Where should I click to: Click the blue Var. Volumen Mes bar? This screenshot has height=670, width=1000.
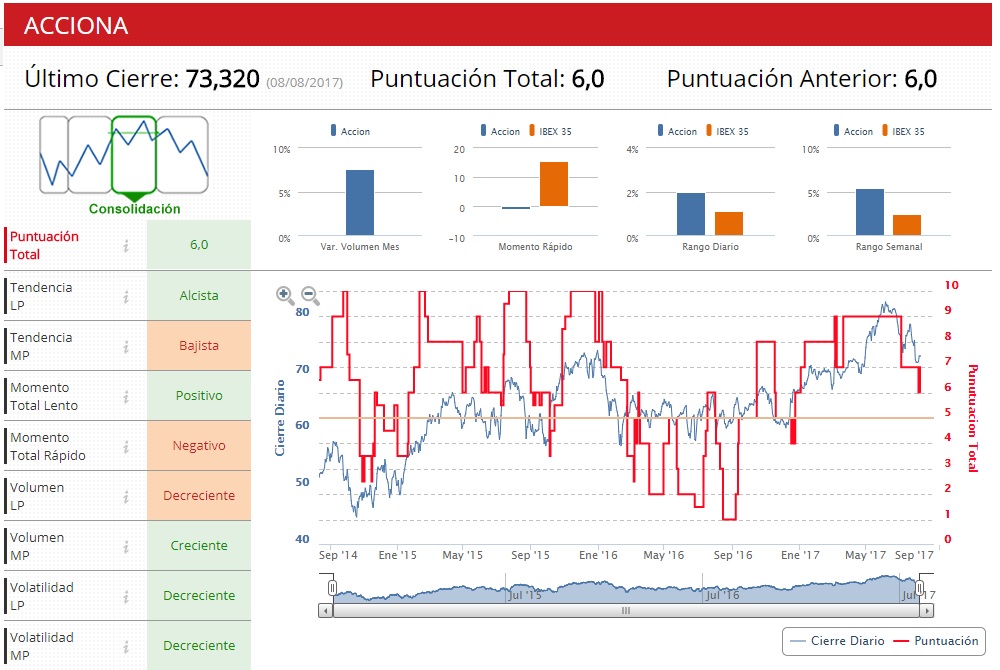[360, 203]
